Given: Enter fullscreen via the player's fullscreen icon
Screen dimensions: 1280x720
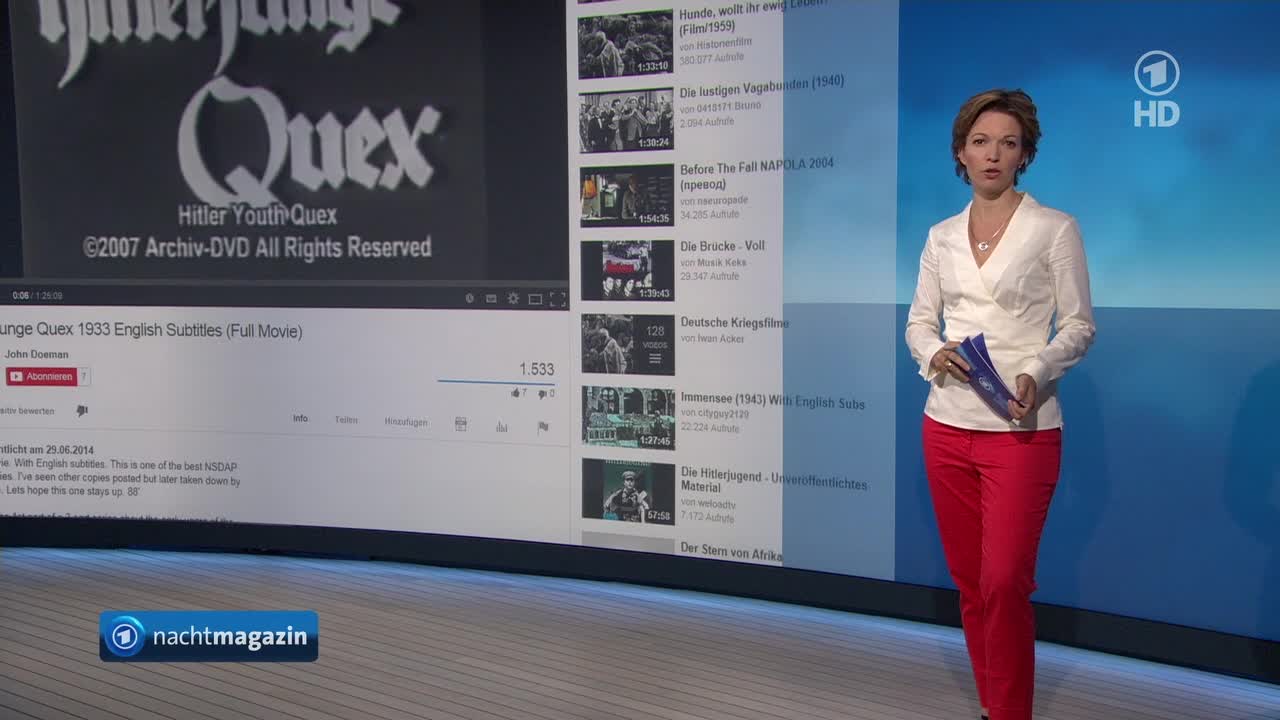Looking at the screenshot, I should [558, 299].
